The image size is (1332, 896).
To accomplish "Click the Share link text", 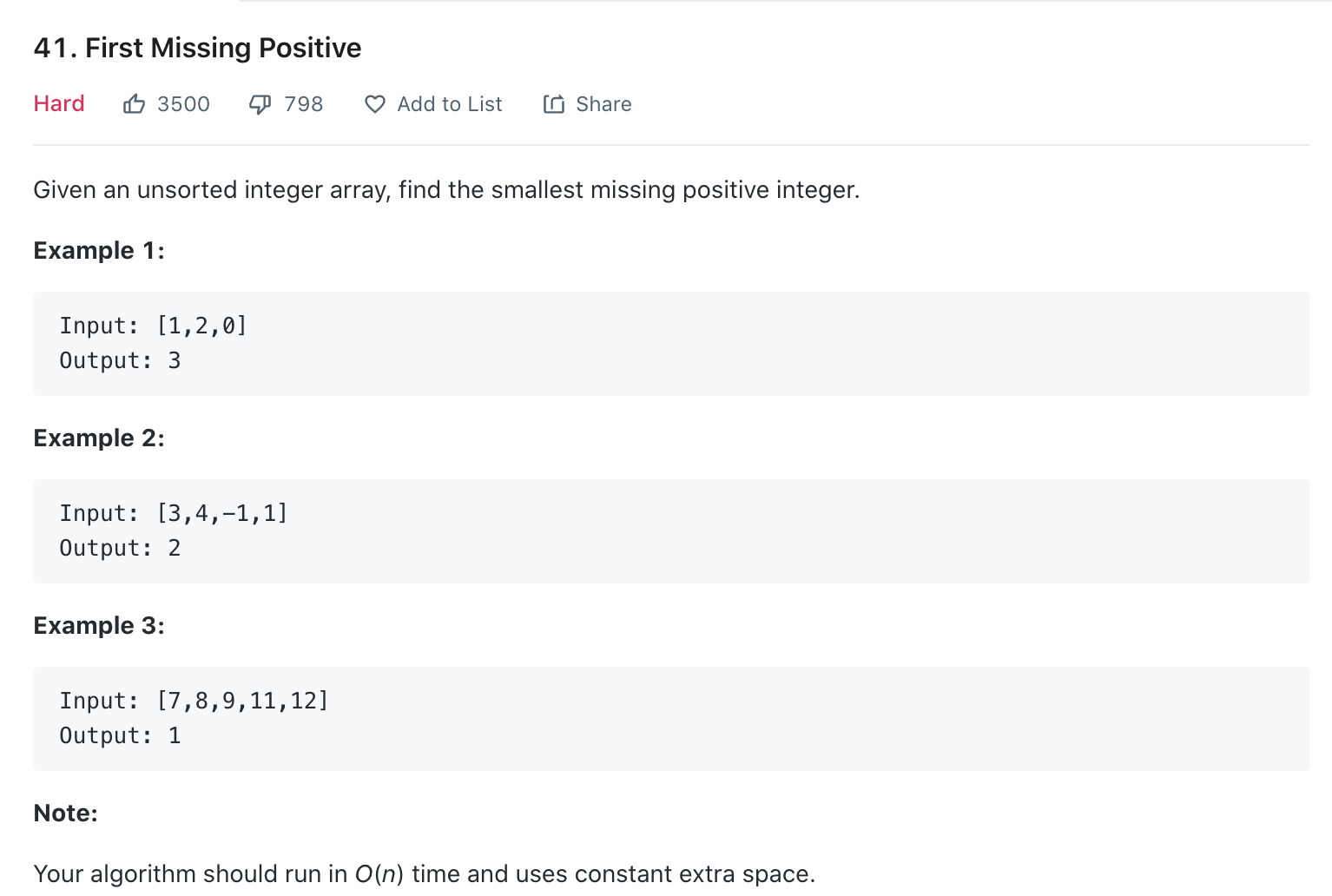I will pyautogui.click(x=603, y=104).
